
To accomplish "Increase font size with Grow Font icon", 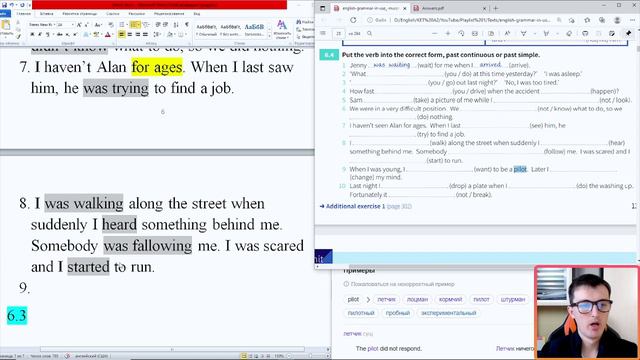I will pos(79,25).
